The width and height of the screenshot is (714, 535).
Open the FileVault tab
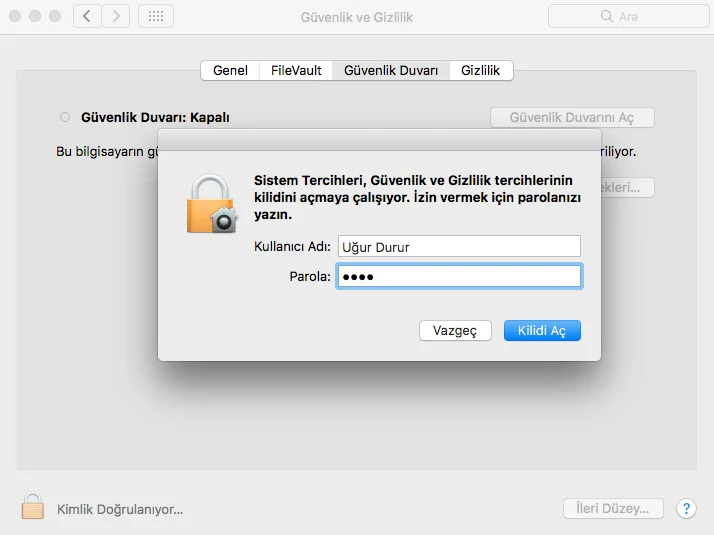pos(296,70)
